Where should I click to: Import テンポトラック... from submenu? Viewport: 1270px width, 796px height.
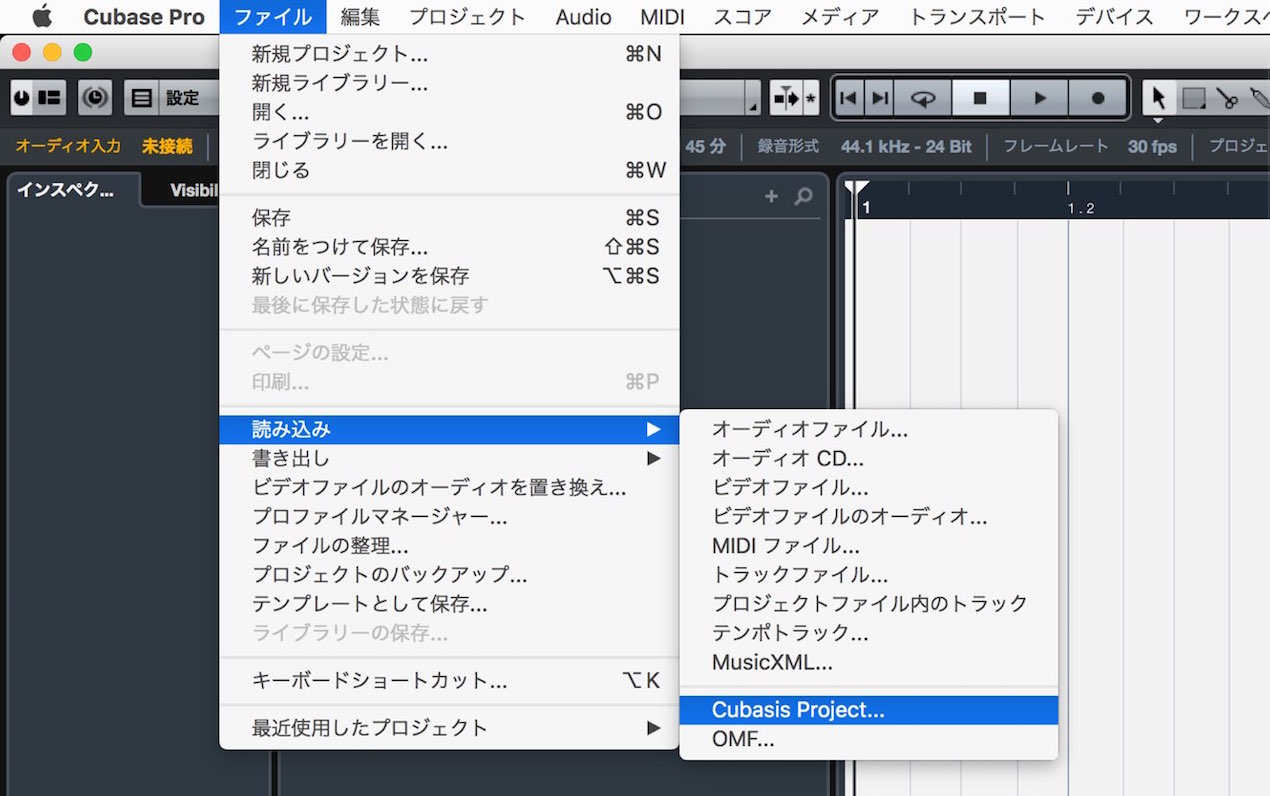(869, 633)
